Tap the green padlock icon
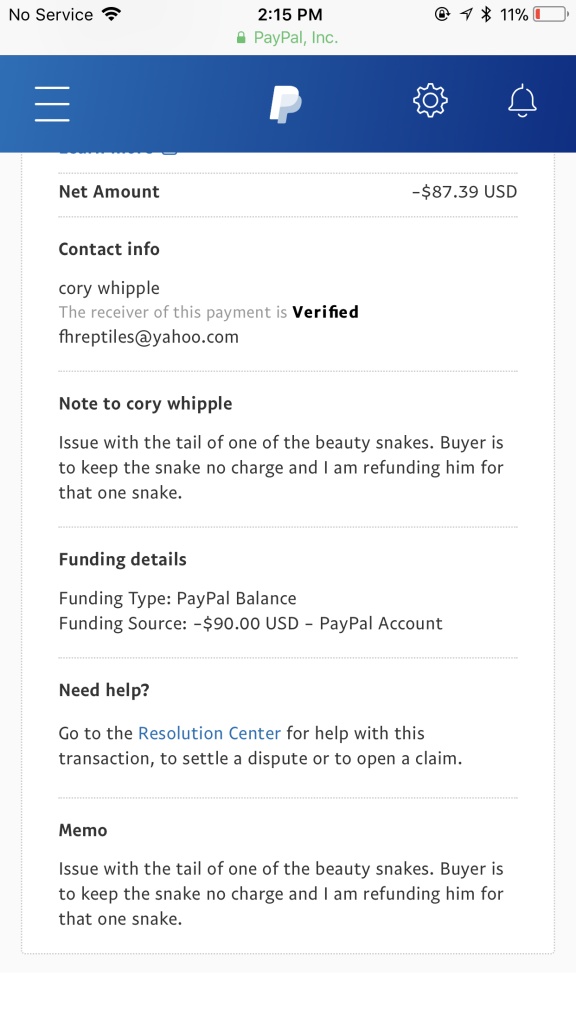Viewport: 576px width, 1024px height. click(x=241, y=37)
